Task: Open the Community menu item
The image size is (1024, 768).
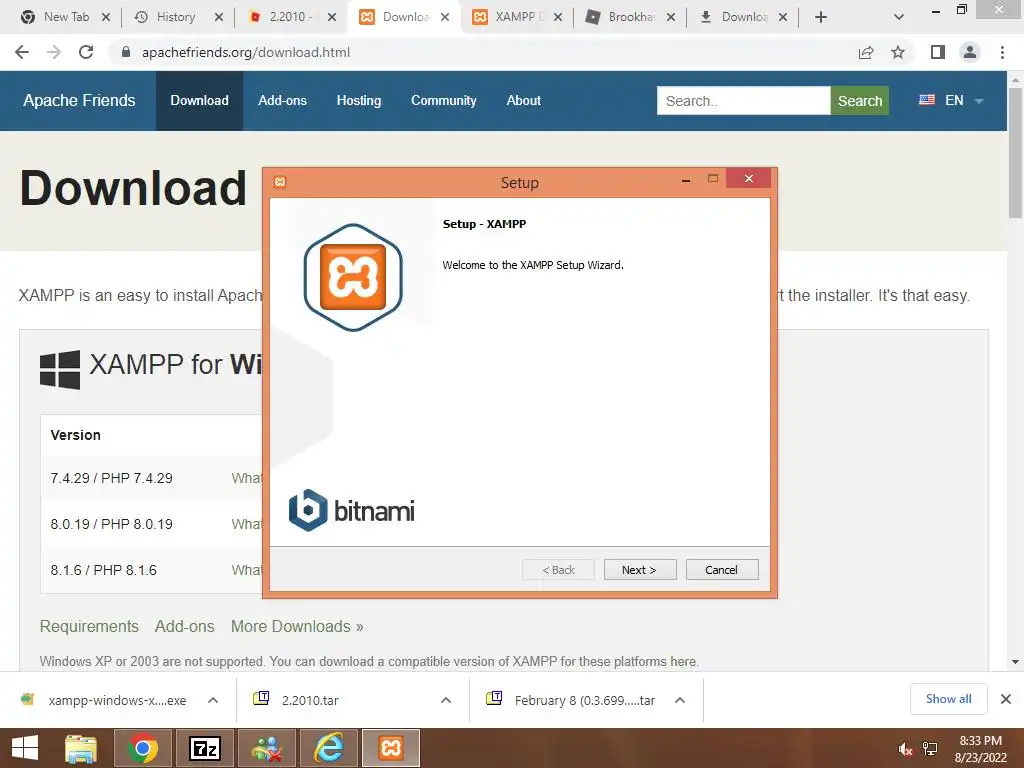Action: pyautogui.click(x=443, y=101)
